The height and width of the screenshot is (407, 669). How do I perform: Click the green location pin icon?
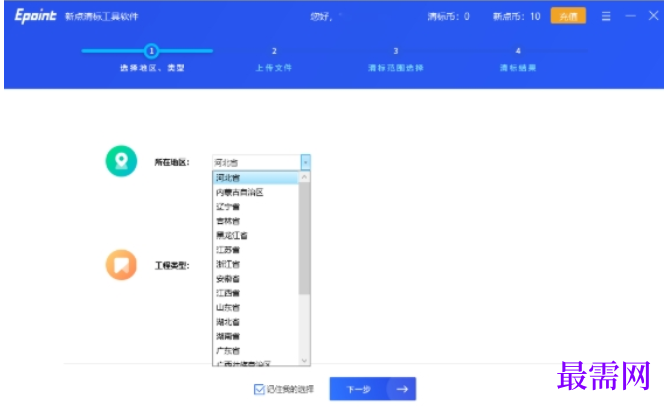click(121, 161)
